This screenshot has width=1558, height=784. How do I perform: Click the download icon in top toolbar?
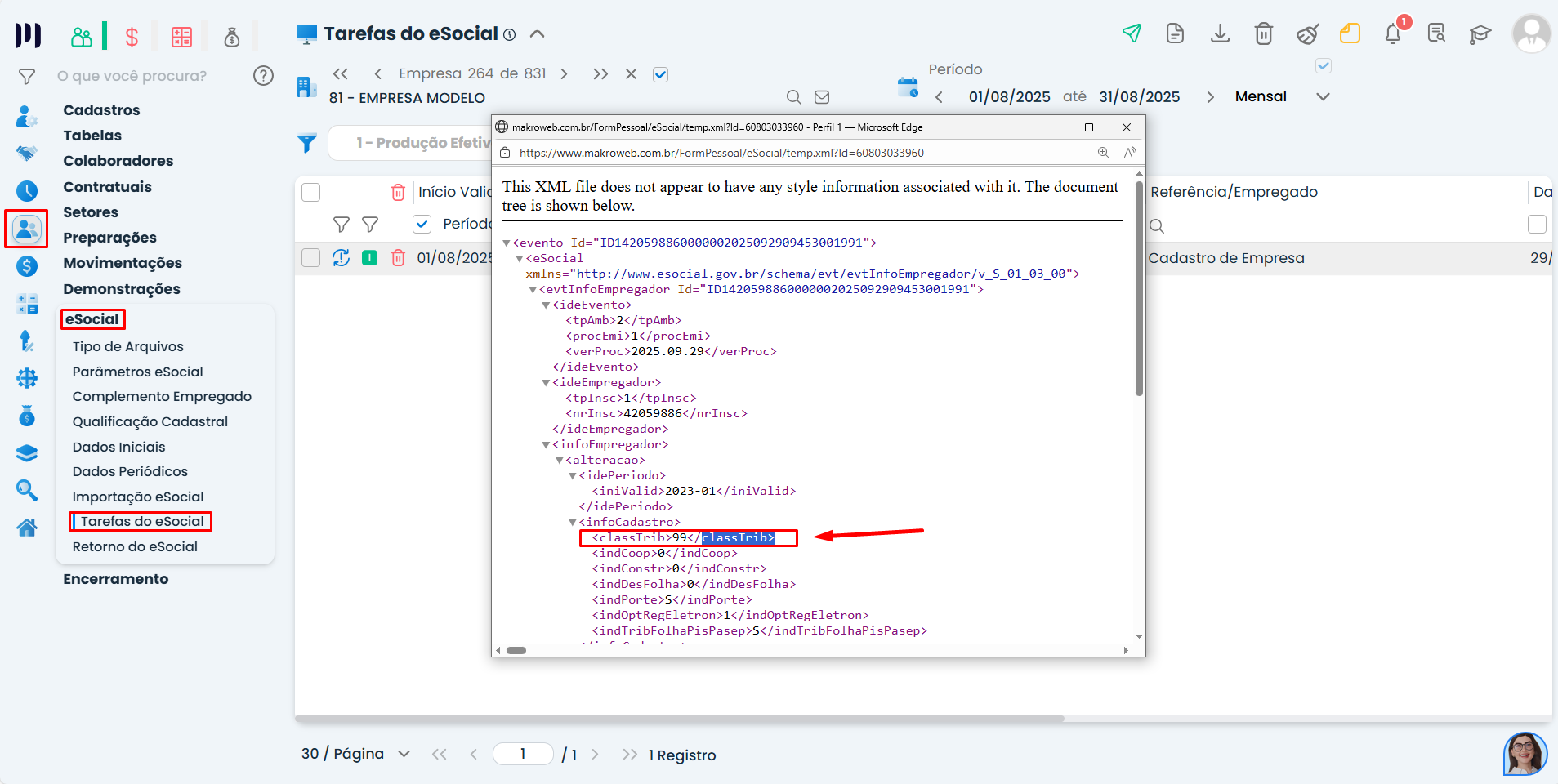click(1220, 33)
